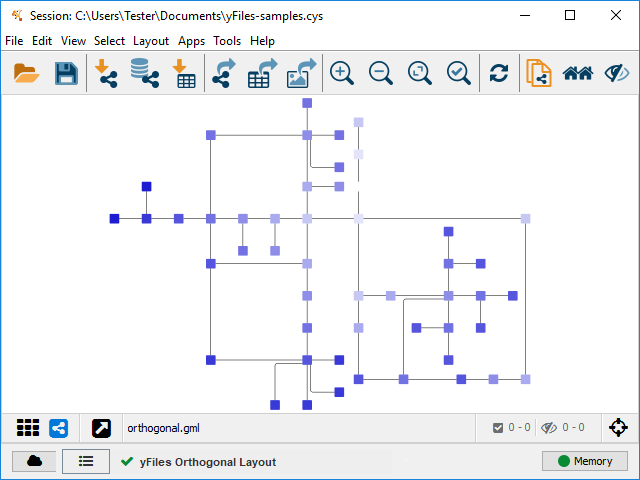Export table to file icon
The image size is (640, 480).
[x=262, y=73]
